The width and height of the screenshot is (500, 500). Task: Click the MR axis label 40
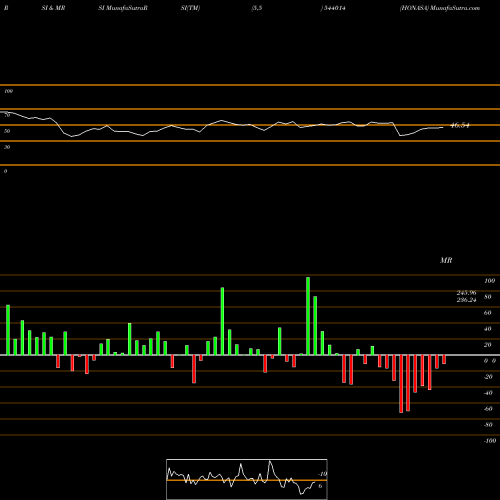pyautogui.click(x=488, y=329)
